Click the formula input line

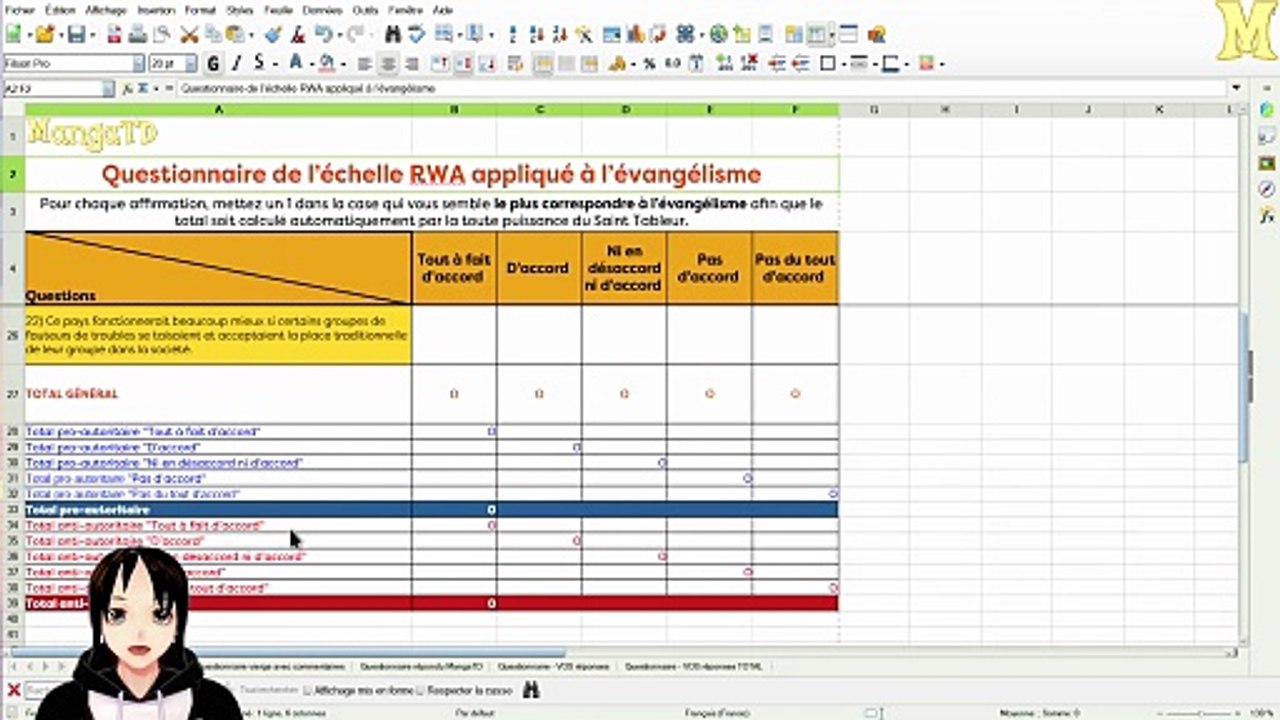[701, 89]
